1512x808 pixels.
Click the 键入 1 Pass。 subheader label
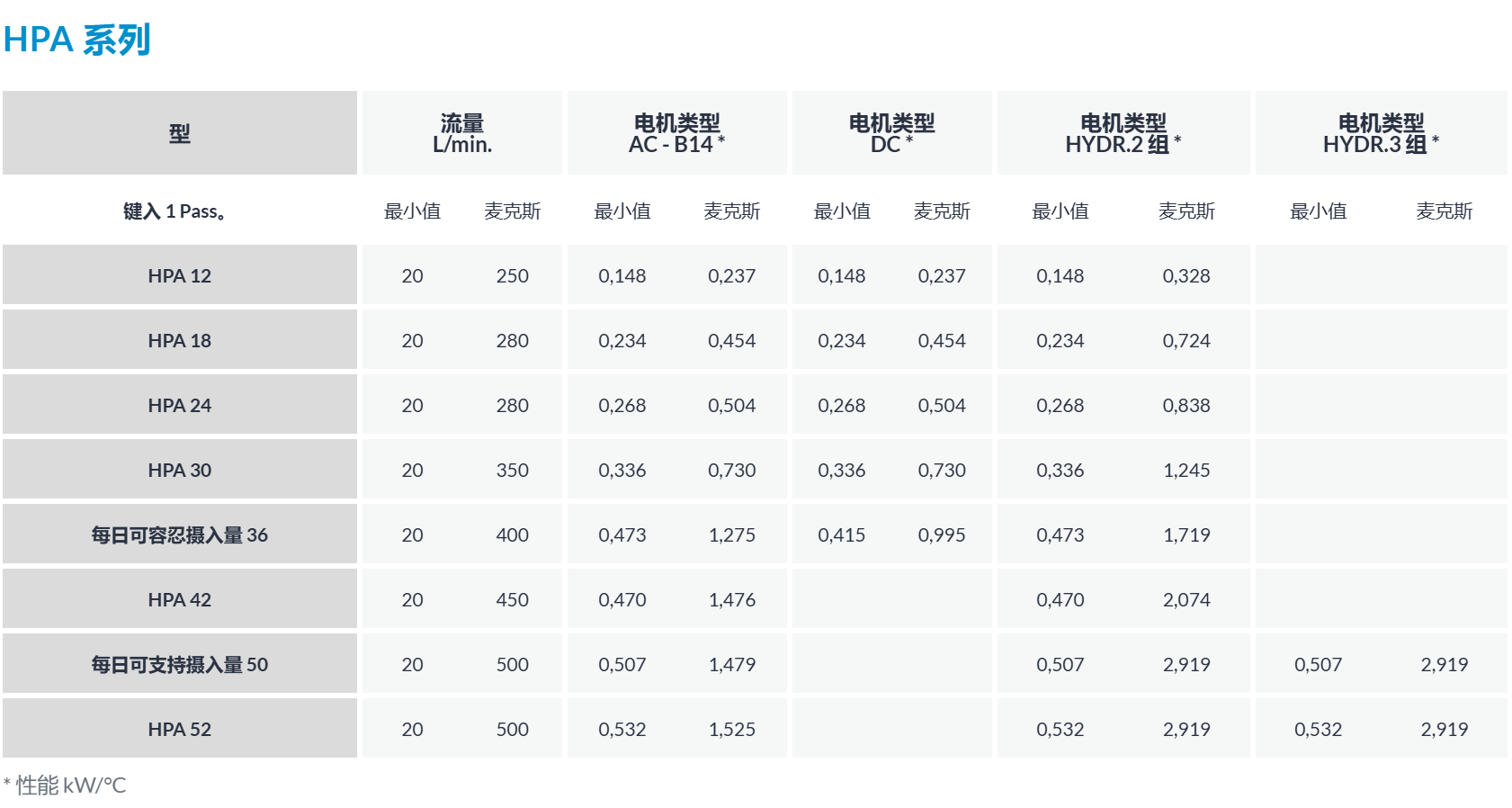click(174, 211)
